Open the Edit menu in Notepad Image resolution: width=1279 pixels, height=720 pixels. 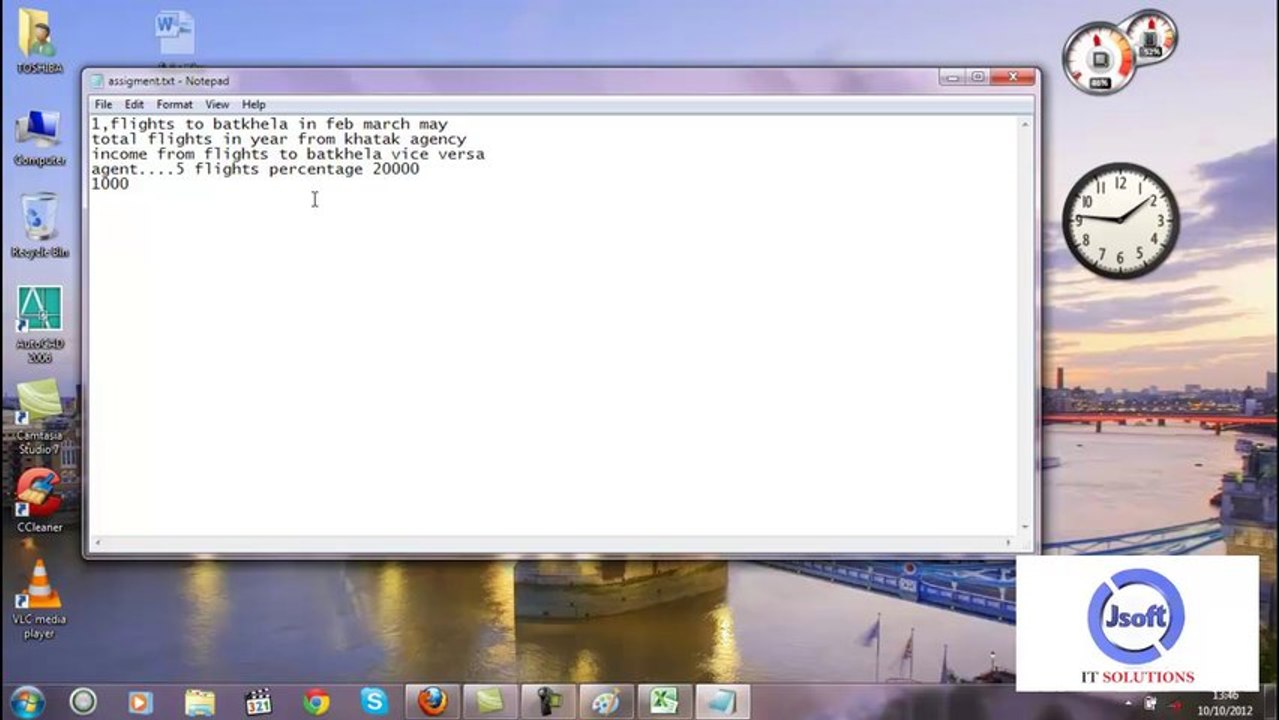pyautogui.click(x=134, y=104)
